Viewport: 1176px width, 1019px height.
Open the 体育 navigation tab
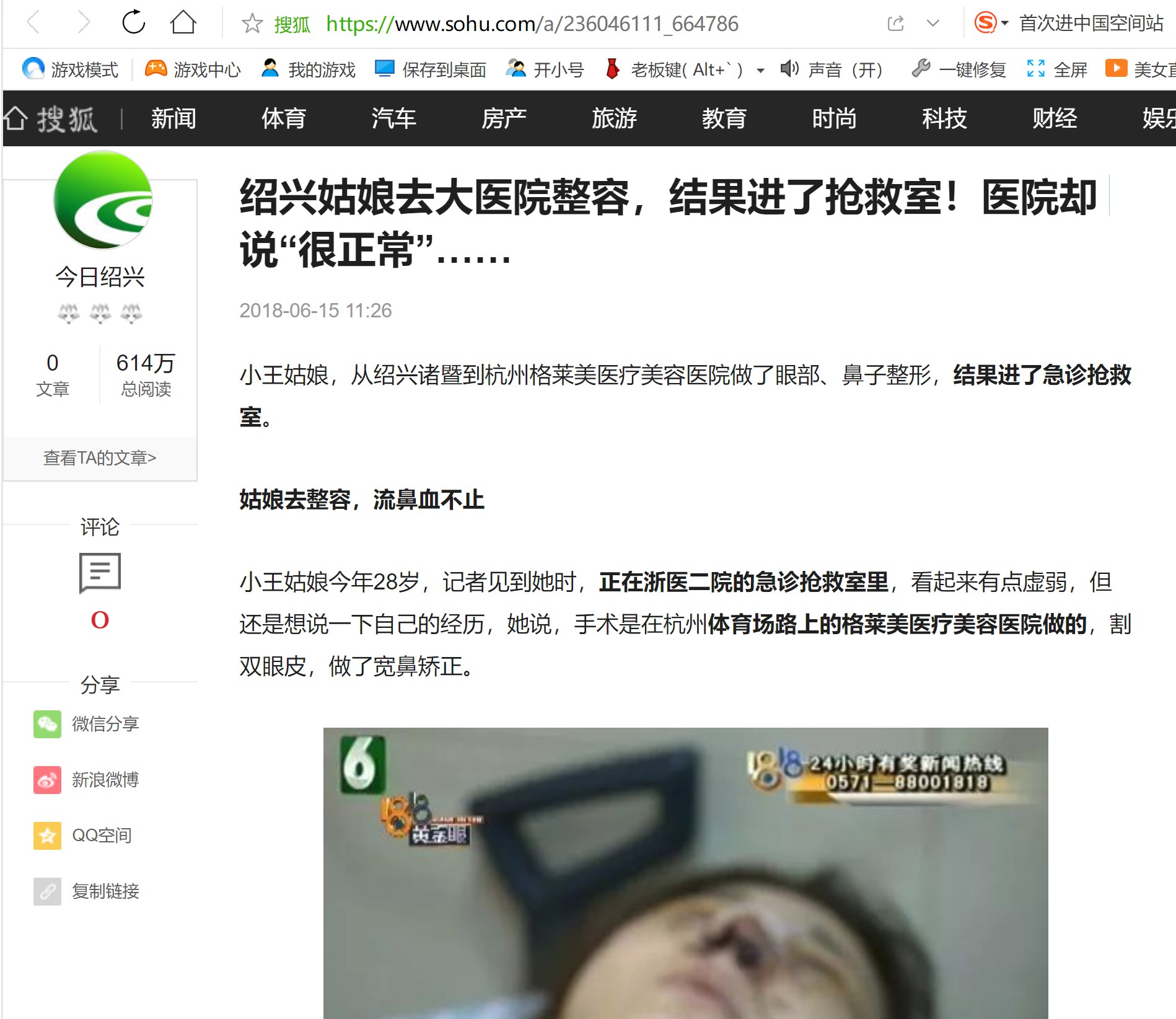[x=284, y=118]
